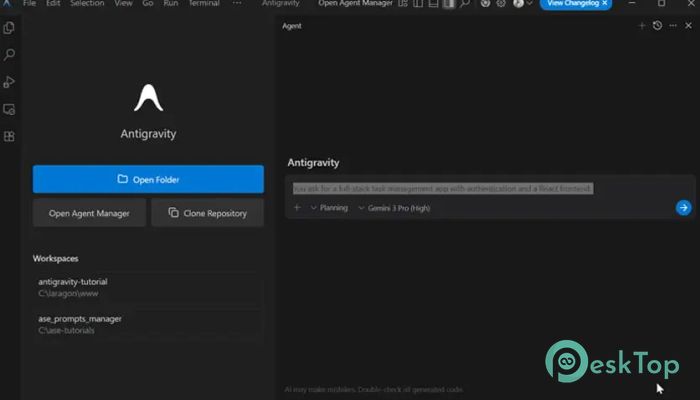Open agent conversation history
Image resolution: width=700 pixels, height=400 pixels.
click(657, 26)
